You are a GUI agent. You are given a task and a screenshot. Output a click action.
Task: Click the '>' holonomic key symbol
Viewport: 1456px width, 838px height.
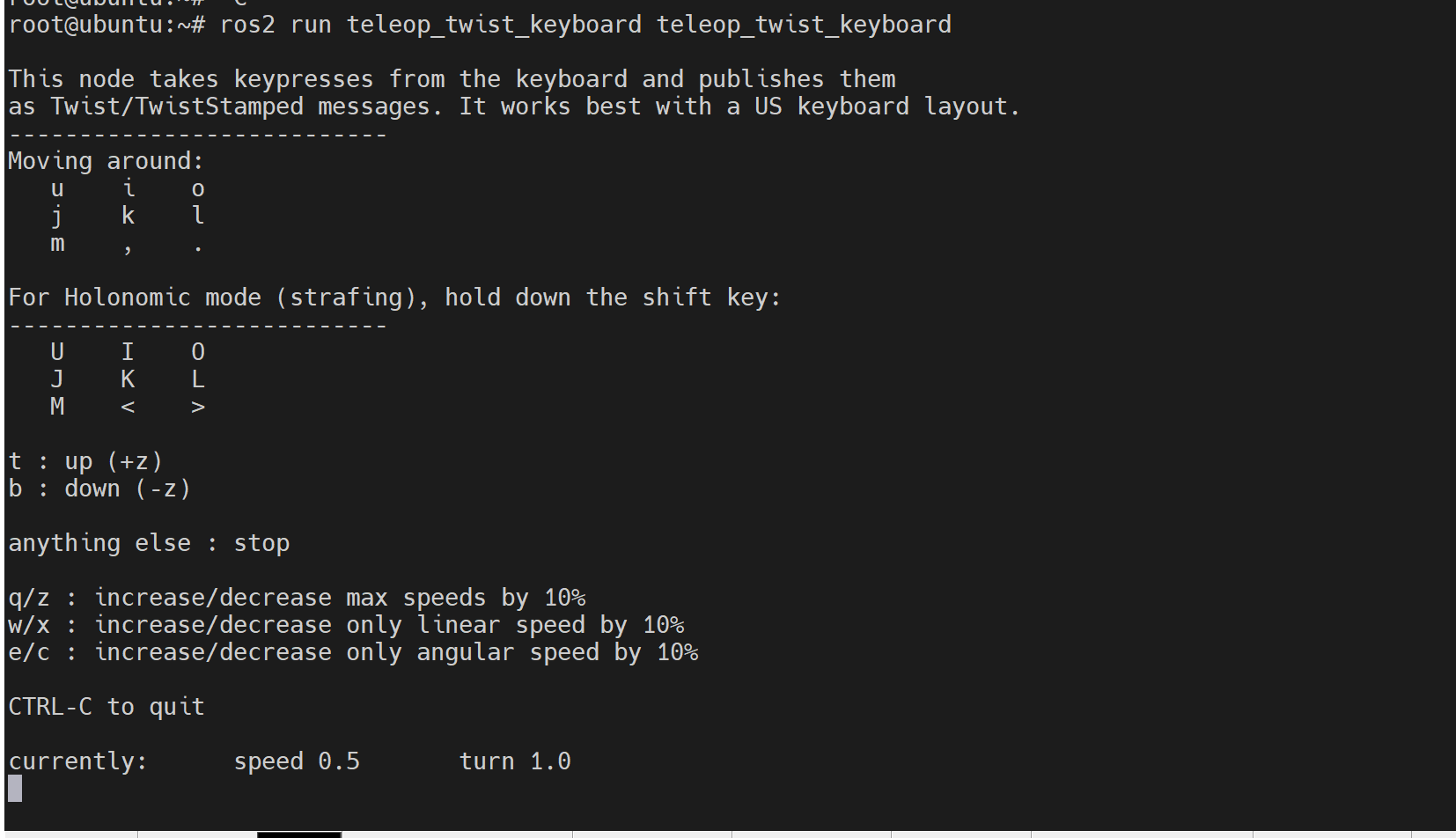198,407
